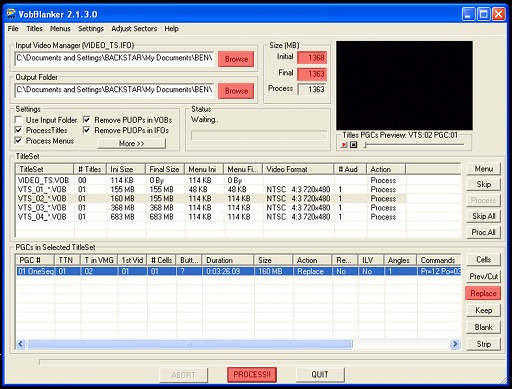Click the QUIT button

pyautogui.click(x=320, y=374)
